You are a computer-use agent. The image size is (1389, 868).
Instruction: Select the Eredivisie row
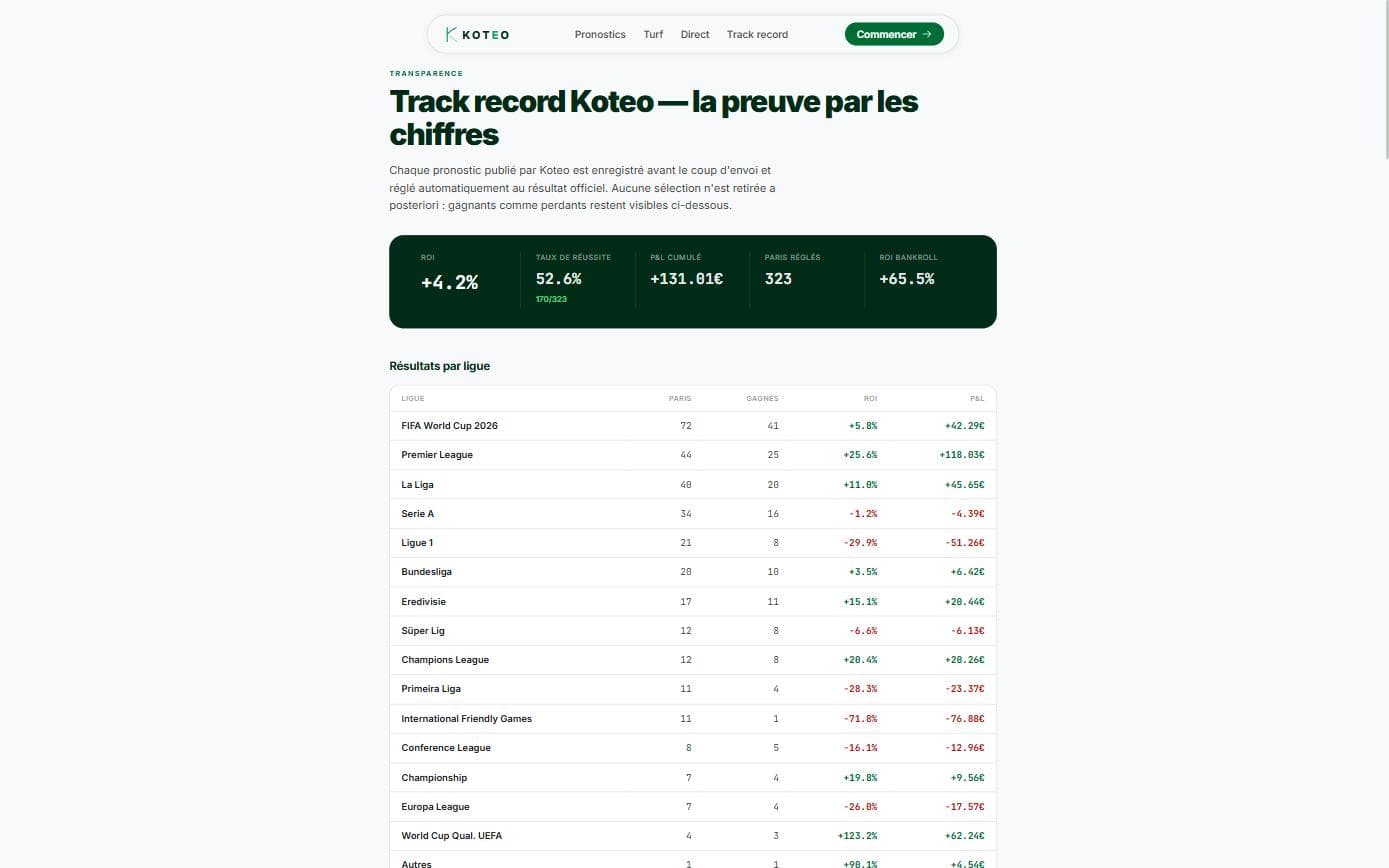pos(693,602)
